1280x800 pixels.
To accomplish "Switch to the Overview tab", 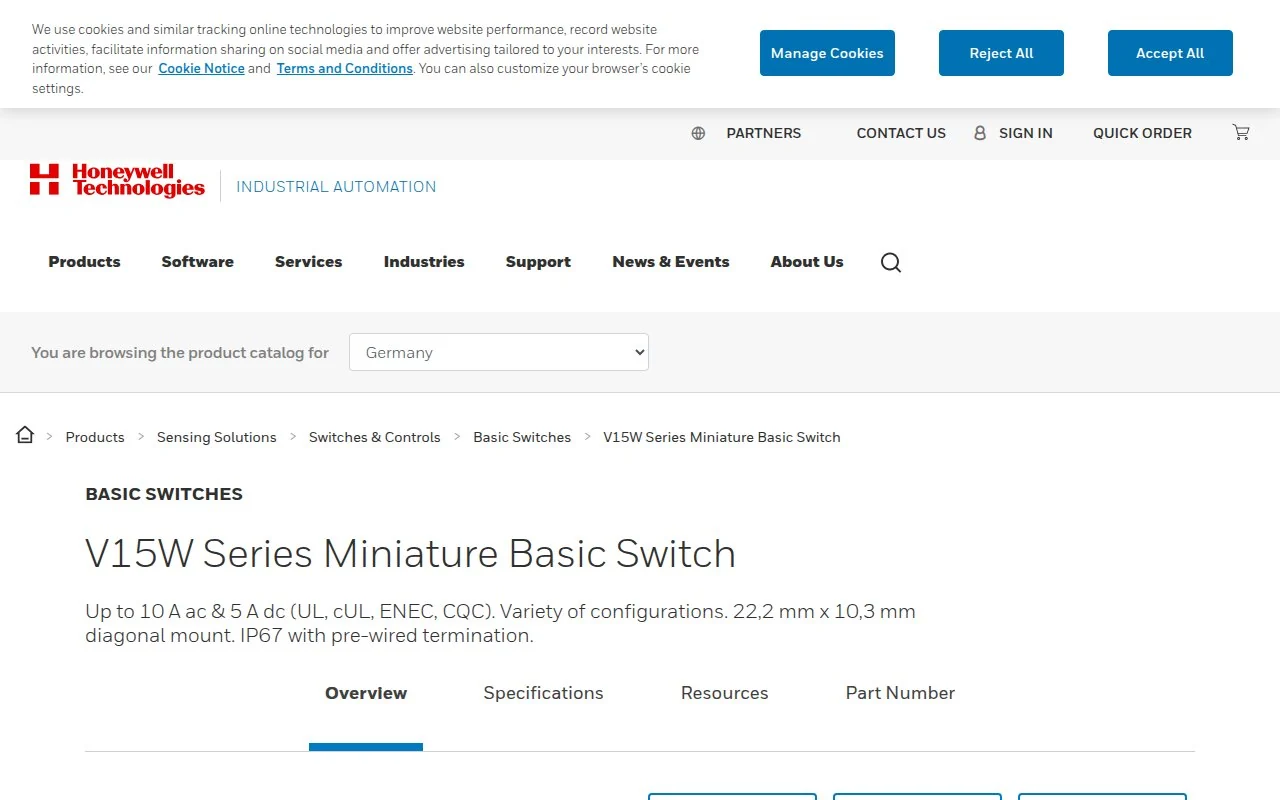I will 366,693.
